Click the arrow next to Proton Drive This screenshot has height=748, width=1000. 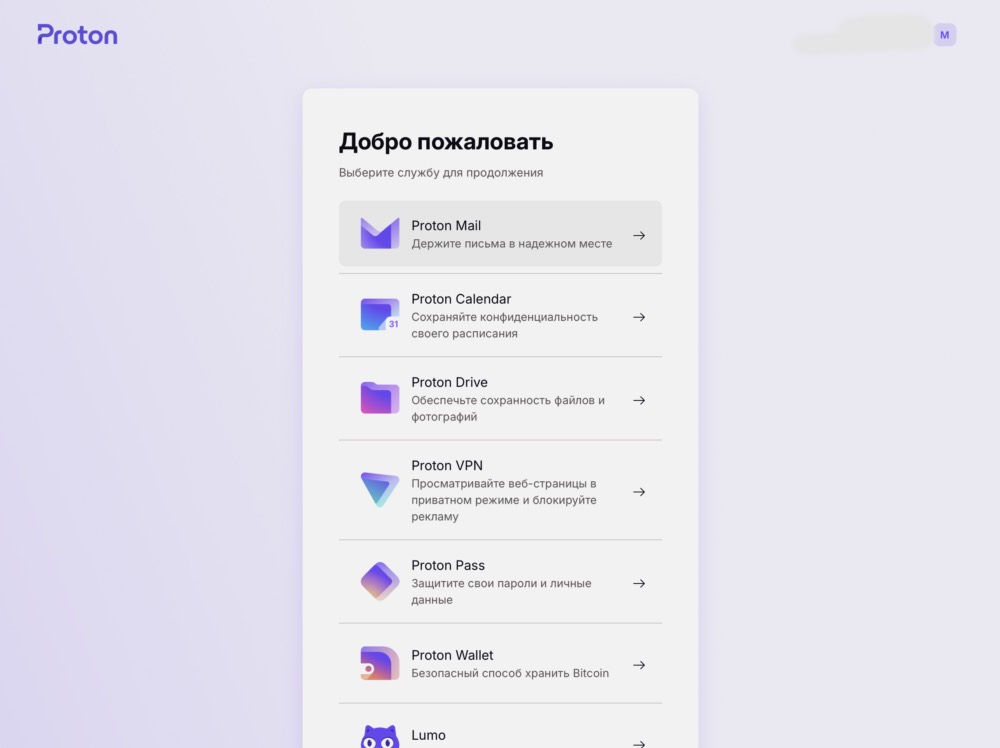point(639,400)
